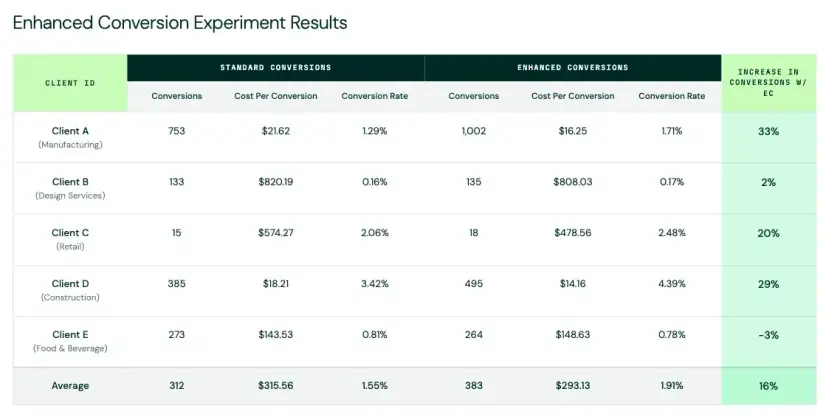
Task: Select Increase in Conversions w/ EC header
Action: point(769,83)
